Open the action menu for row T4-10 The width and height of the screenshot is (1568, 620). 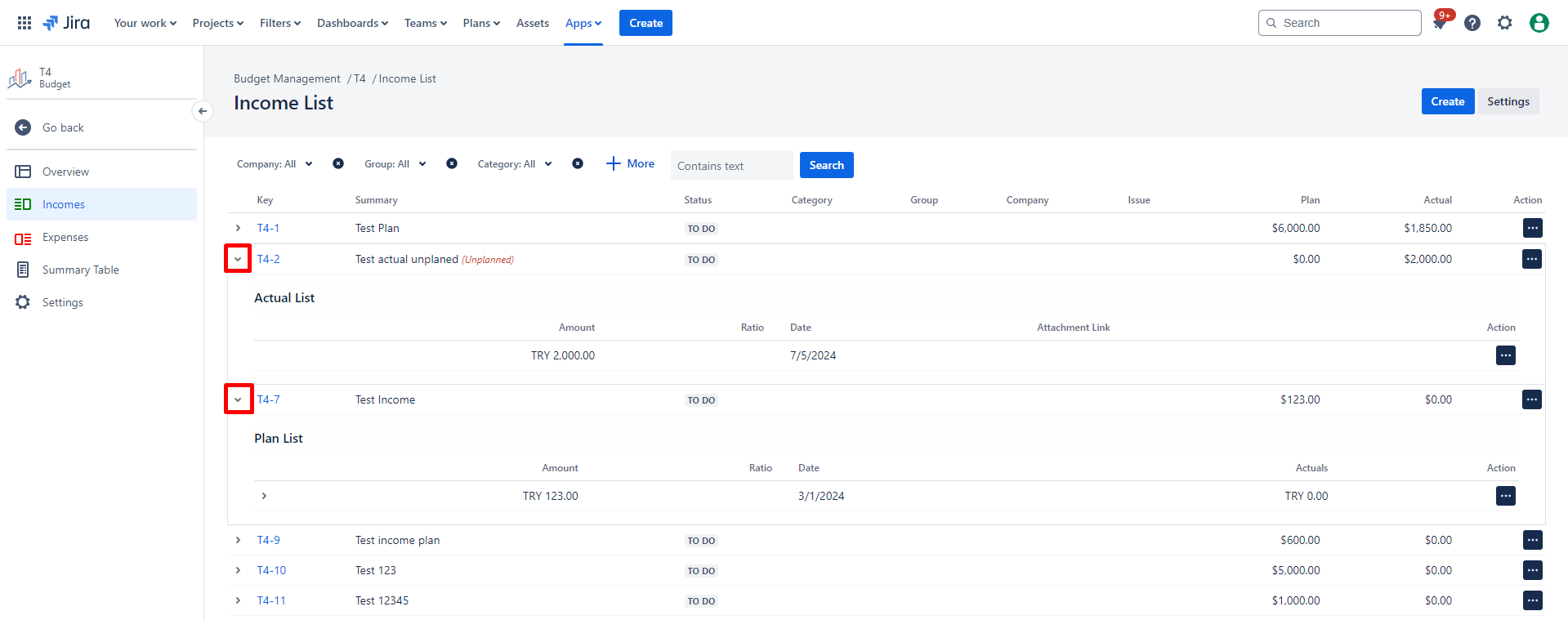[x=1533, y=570]
